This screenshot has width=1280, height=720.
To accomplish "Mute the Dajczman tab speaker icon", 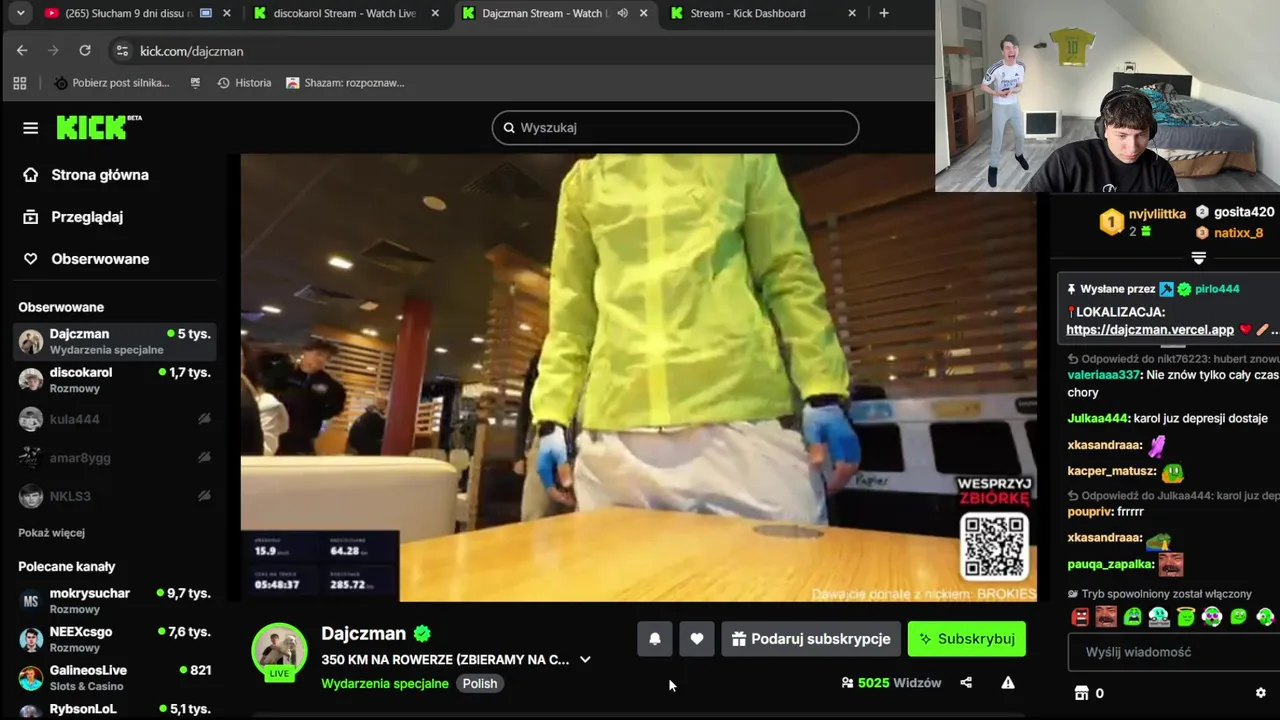I will click(622, 13).
